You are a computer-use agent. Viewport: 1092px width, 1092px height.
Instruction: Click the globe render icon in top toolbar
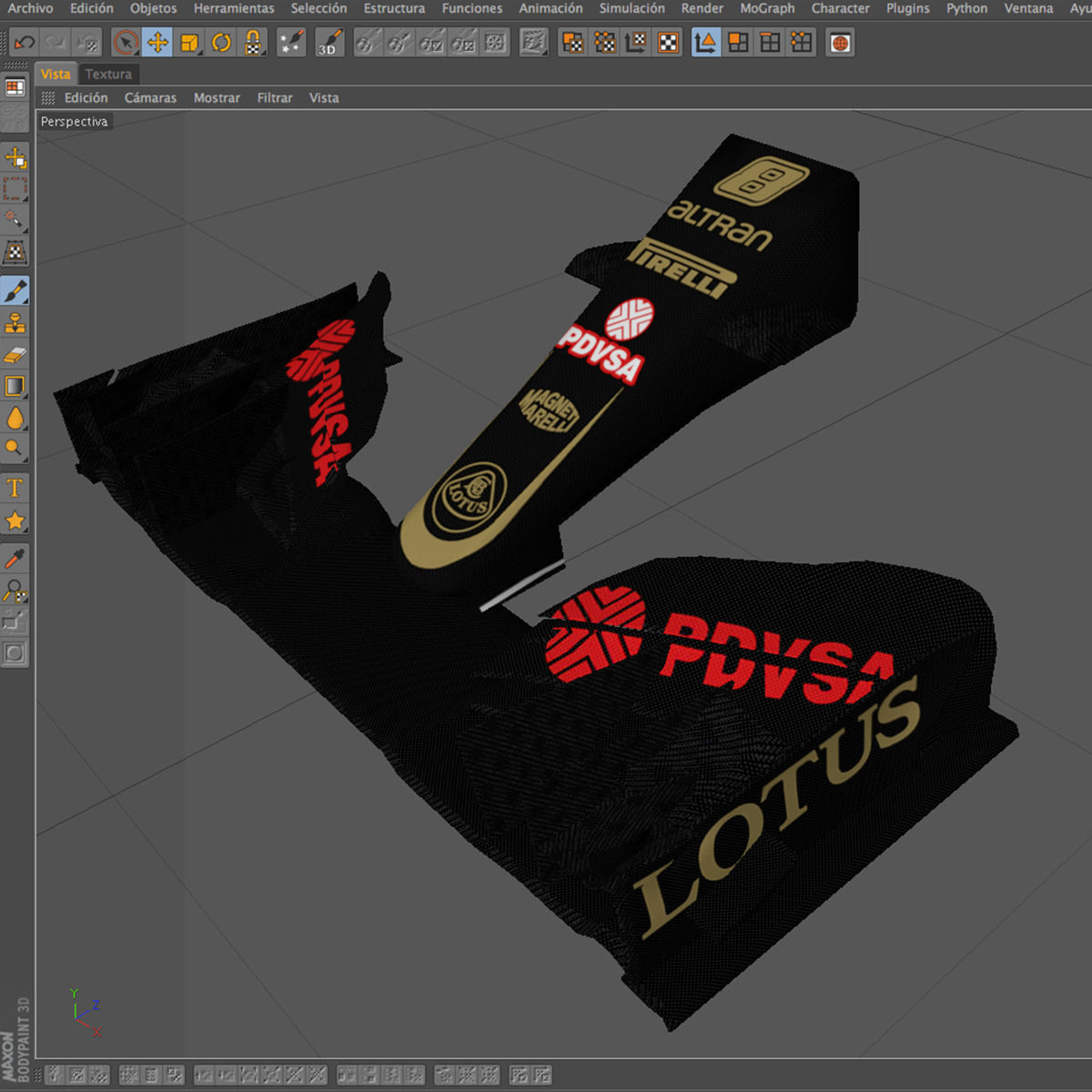[x=840, y=43]
